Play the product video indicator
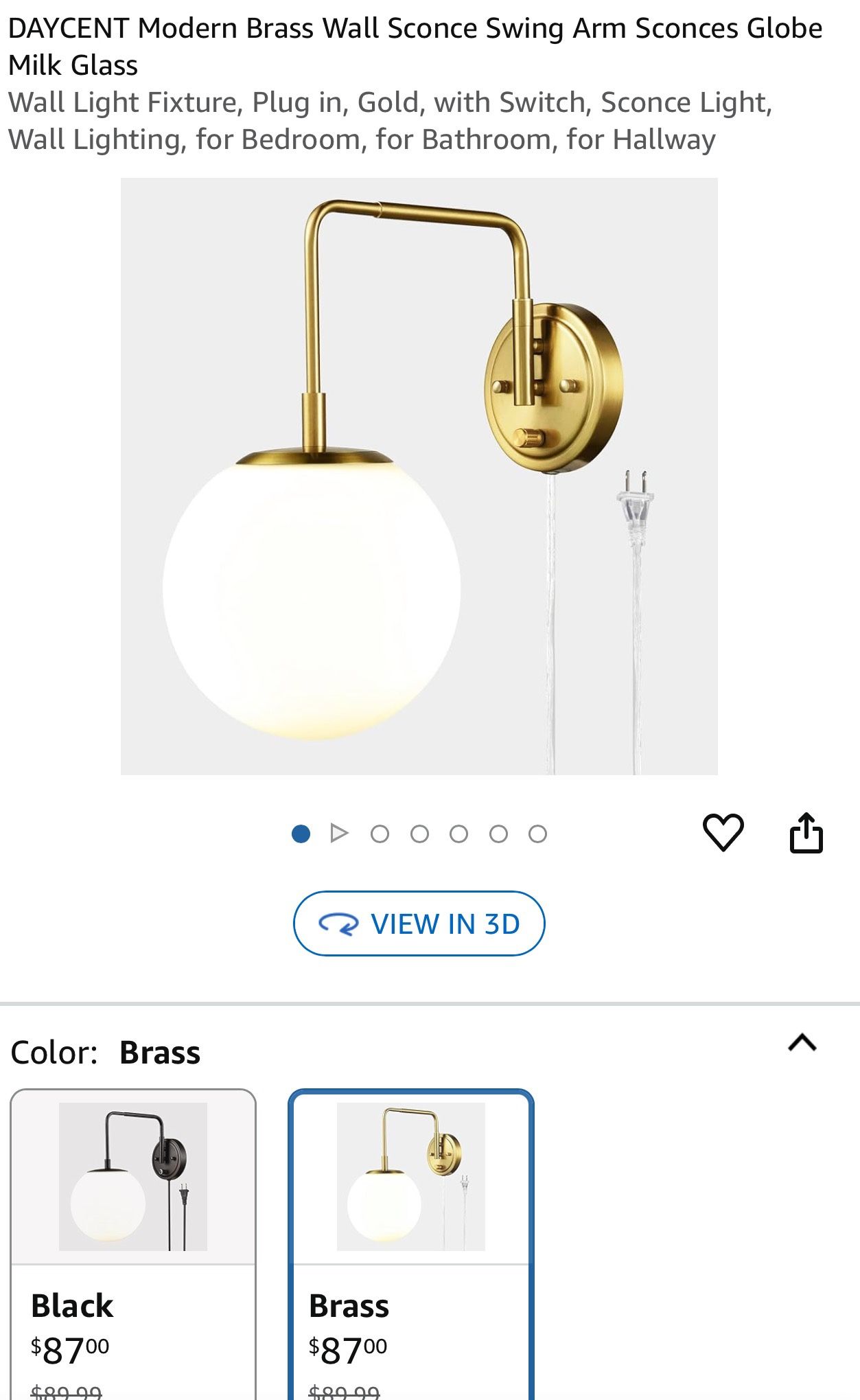 coord(339,834)
